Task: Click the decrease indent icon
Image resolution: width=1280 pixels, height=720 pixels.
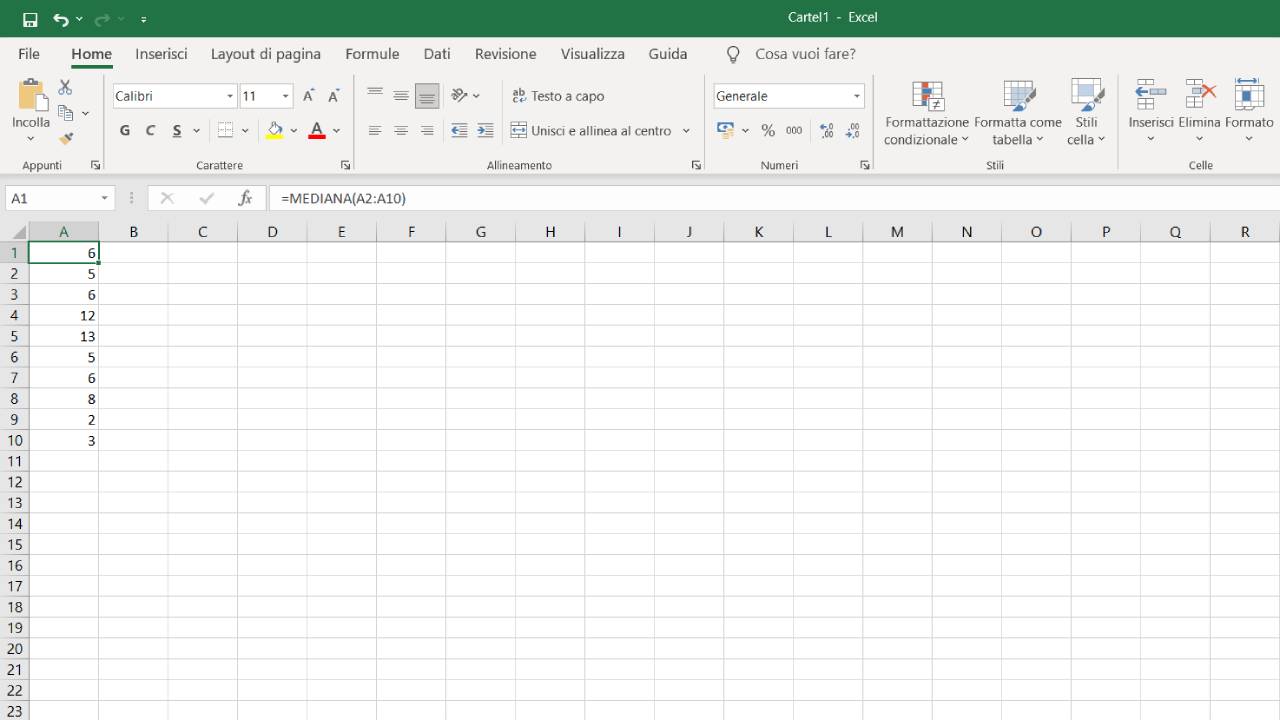Action: coord(459,130)
